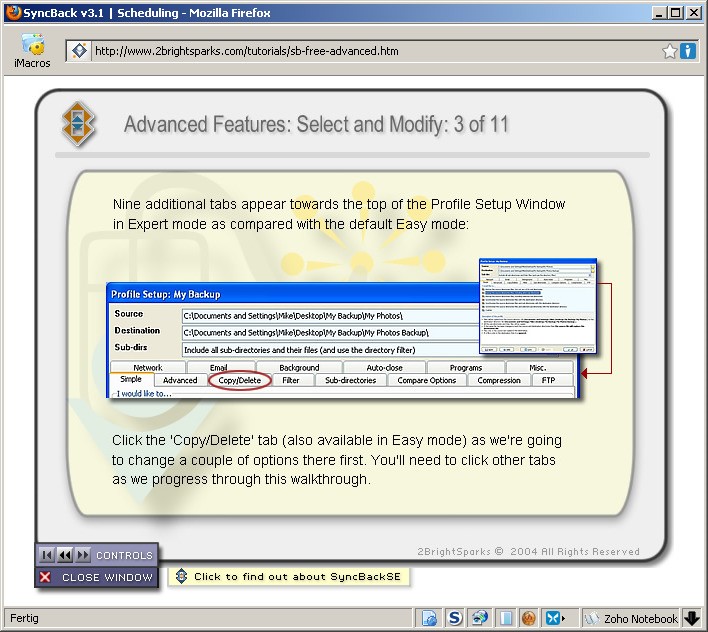Go to the first tutorial slide
708x632 pixels.
pyautogui.click(x=46, y=555)
